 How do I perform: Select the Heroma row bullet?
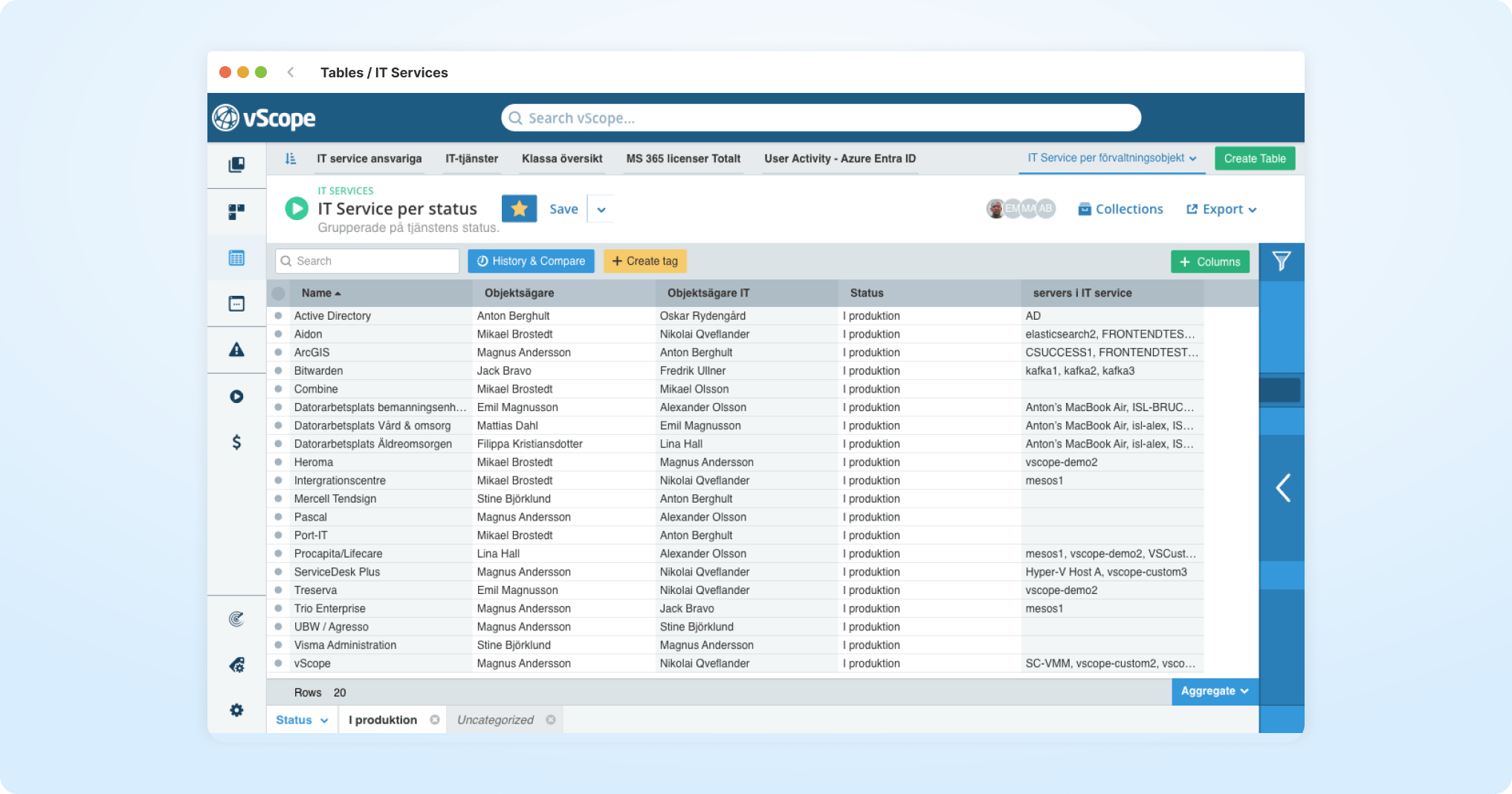tap(278, 462)
